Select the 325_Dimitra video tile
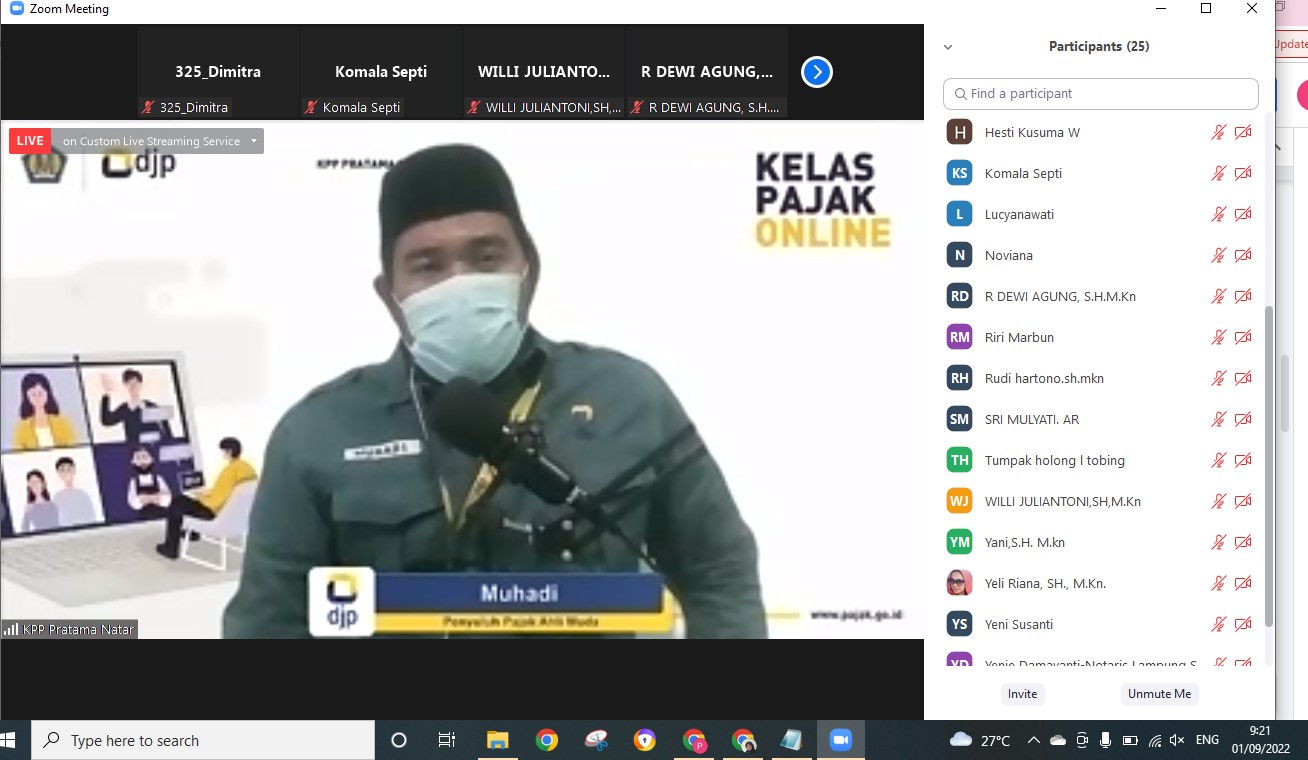This screenshot has height=760, width=1308. click(x=218, y=73)
